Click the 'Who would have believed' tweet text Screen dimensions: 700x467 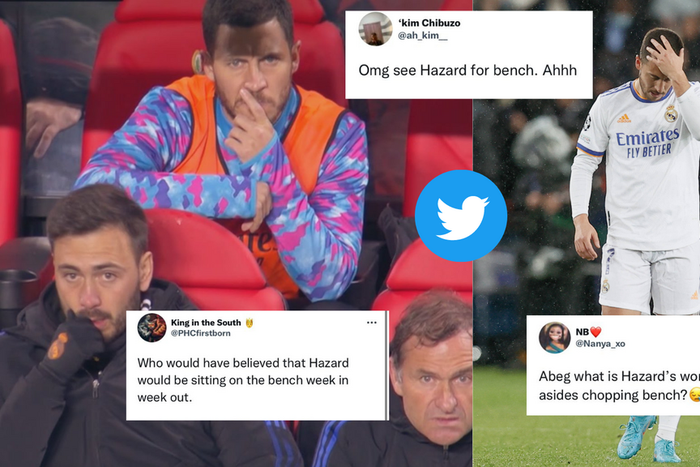click(243, 380)
